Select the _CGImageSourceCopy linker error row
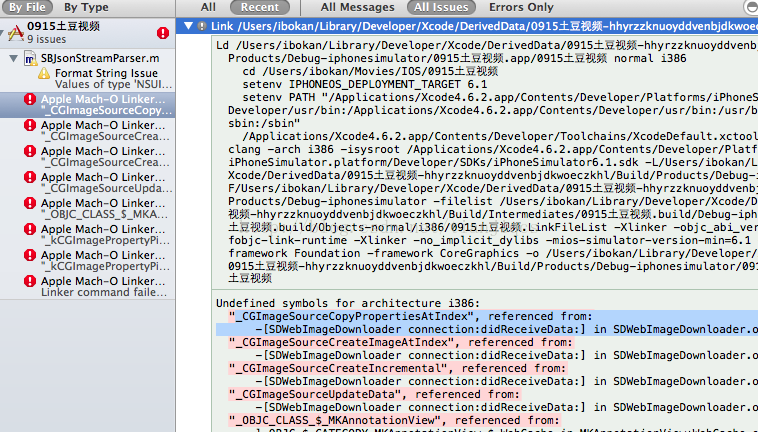758x432 pixels. [x=87, y=105]
